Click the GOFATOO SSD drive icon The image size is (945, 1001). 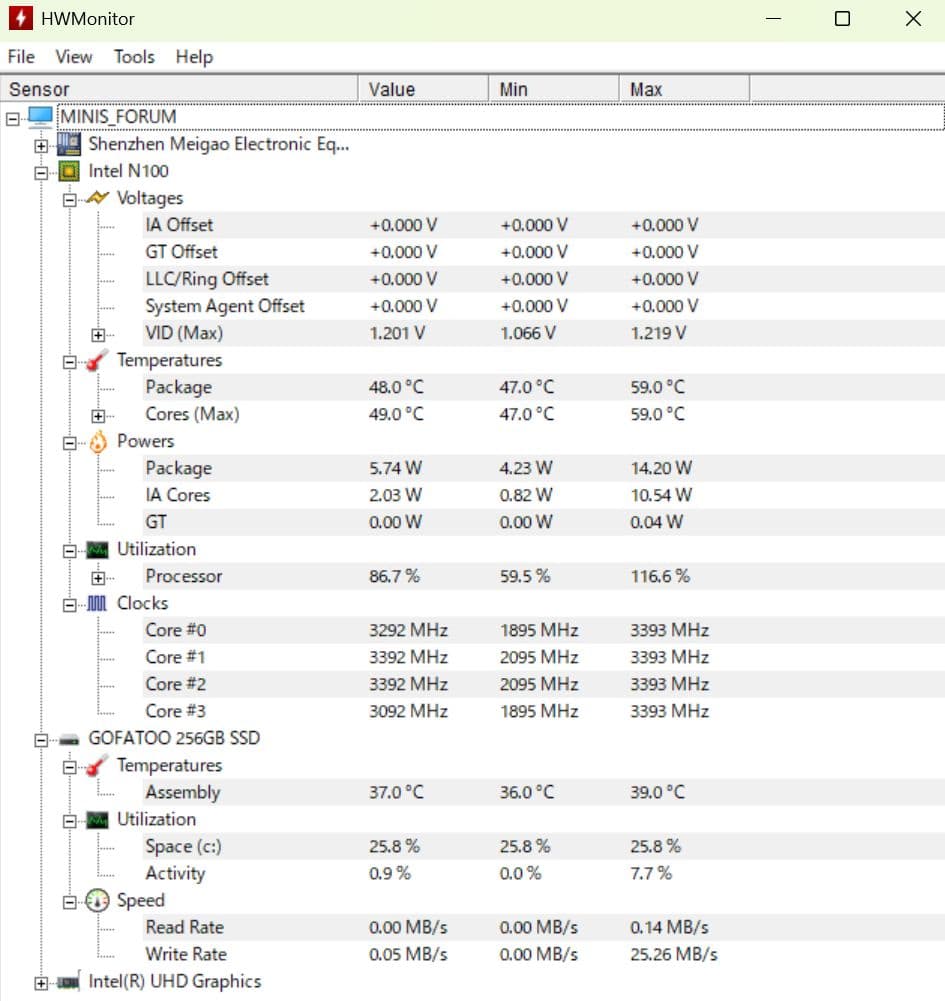tap(70, 739)
